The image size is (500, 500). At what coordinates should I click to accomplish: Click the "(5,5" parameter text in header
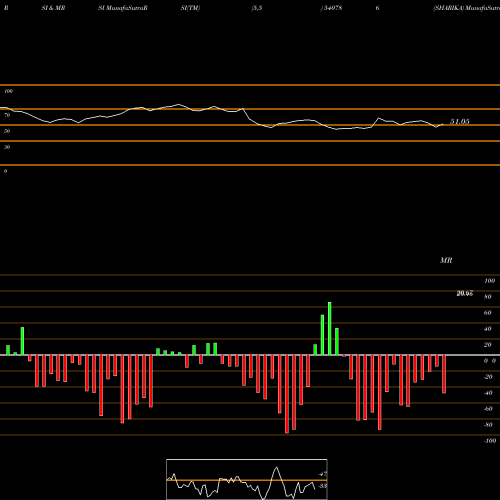coord(257,8)
